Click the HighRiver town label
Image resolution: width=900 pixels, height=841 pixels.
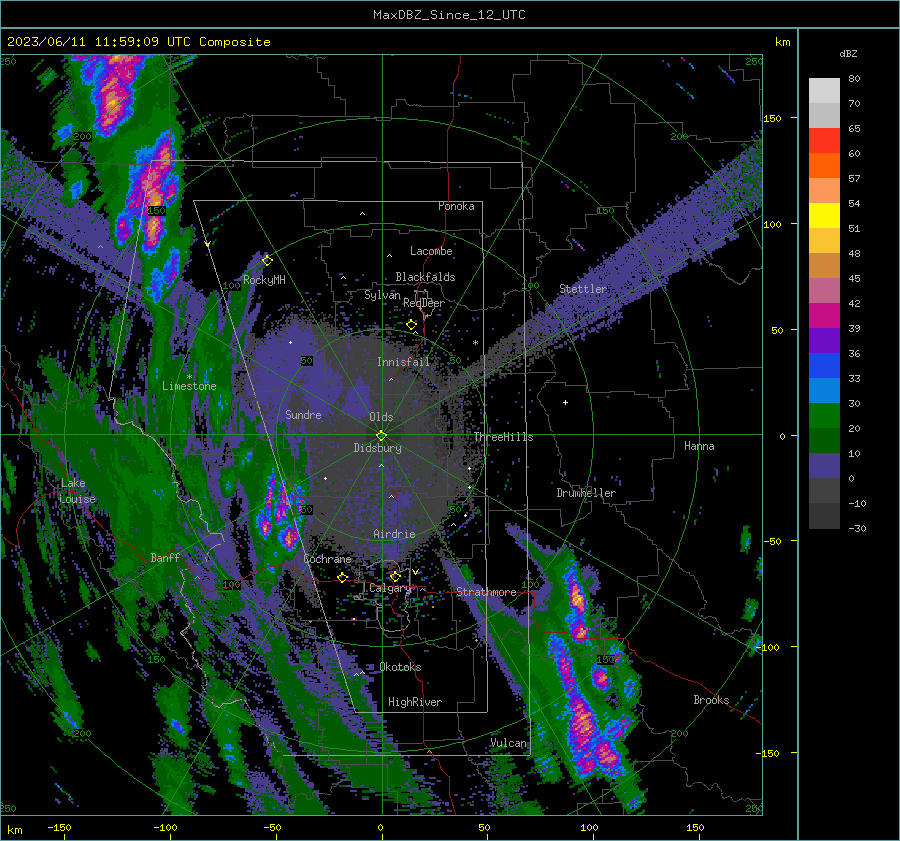tap(415, 702)
